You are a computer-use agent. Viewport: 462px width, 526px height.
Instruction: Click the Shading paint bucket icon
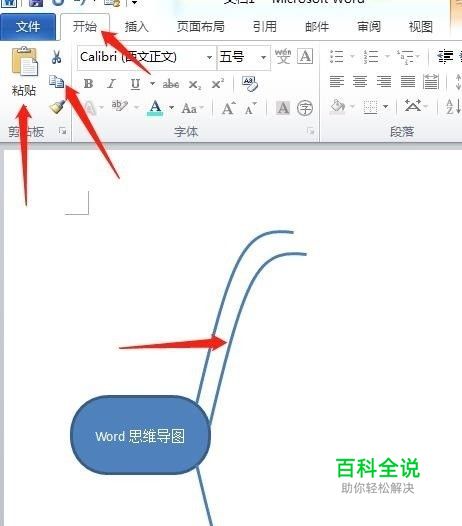click(338, 107)
